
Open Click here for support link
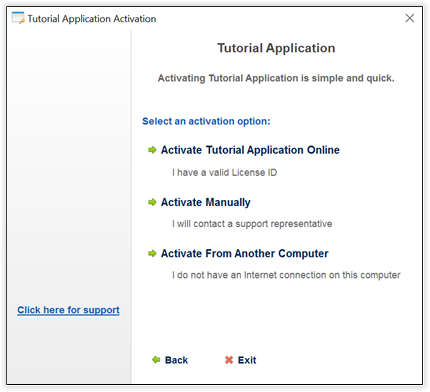68,310
